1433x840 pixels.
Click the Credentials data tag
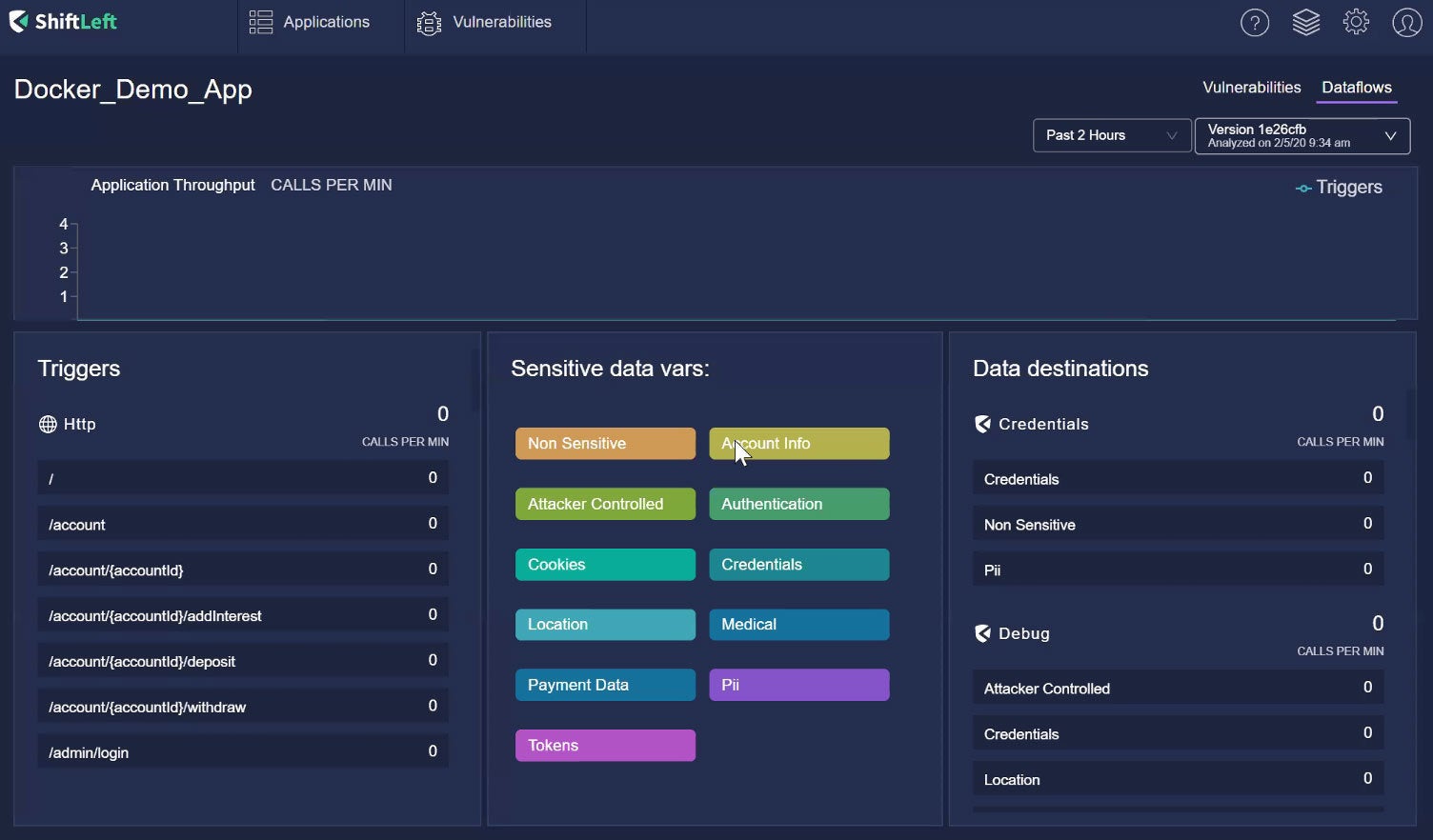pos(799,565)
